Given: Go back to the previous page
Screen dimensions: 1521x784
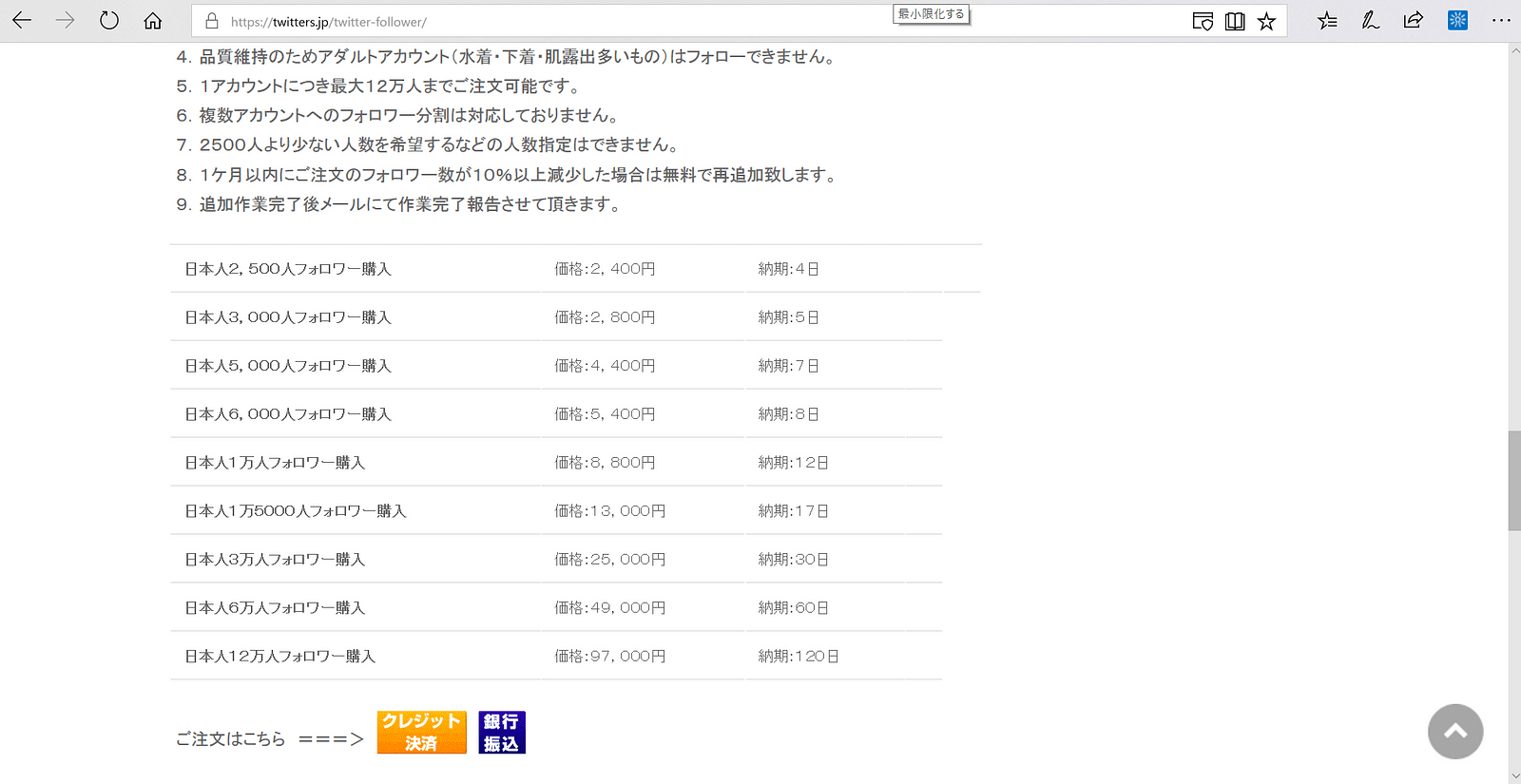Looking at the screenshot, I should [x=22, y=21].
